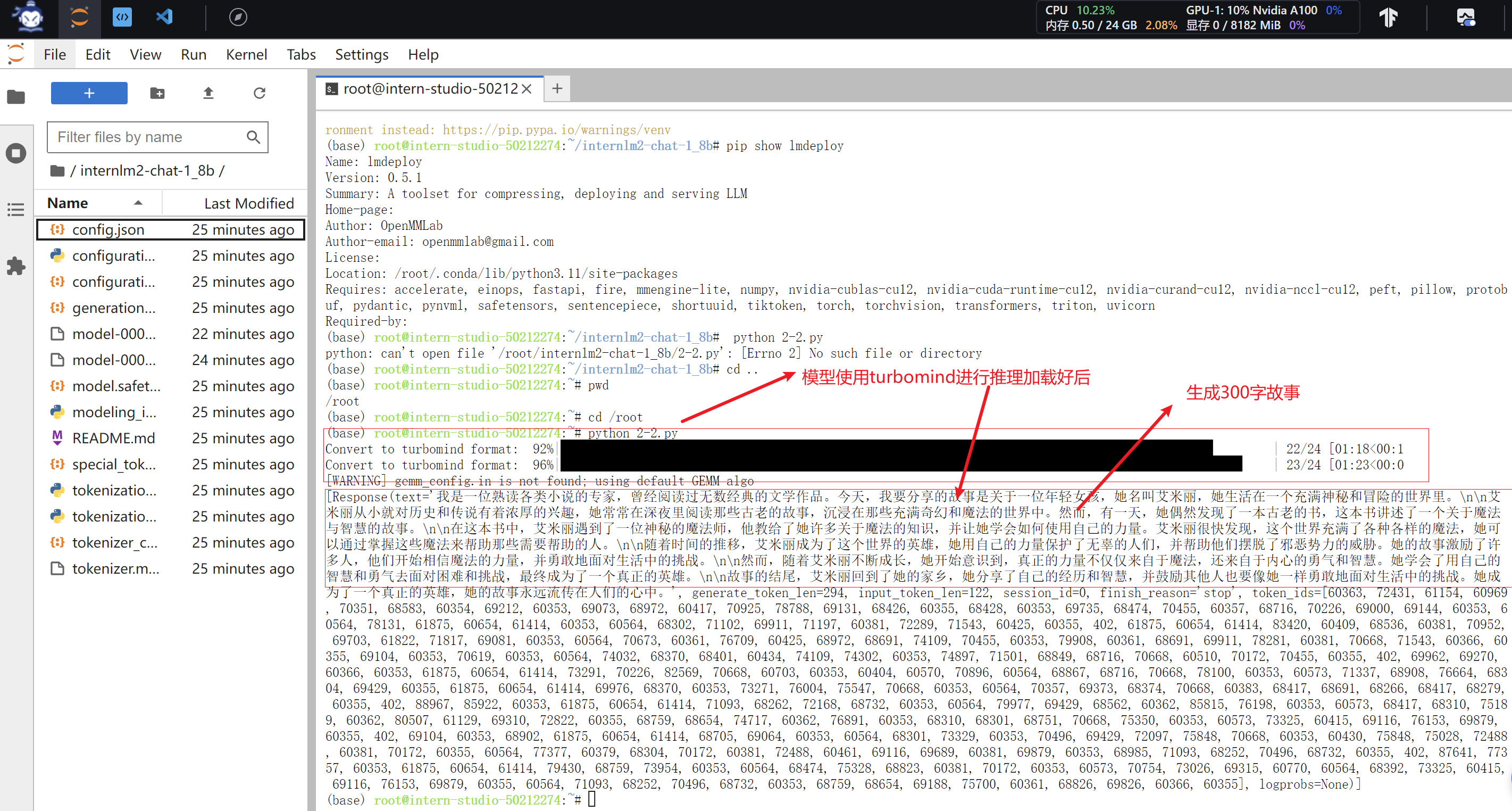This screenshot has width=1512, height=811.
Task: Select the generation... JSON file
Action: tap(171, 308)
